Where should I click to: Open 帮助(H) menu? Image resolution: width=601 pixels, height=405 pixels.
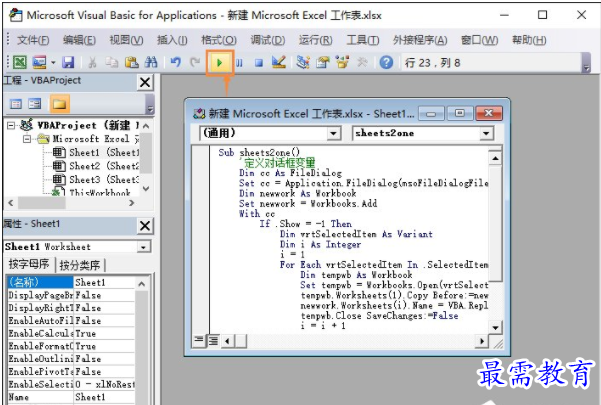click(529, 40)
